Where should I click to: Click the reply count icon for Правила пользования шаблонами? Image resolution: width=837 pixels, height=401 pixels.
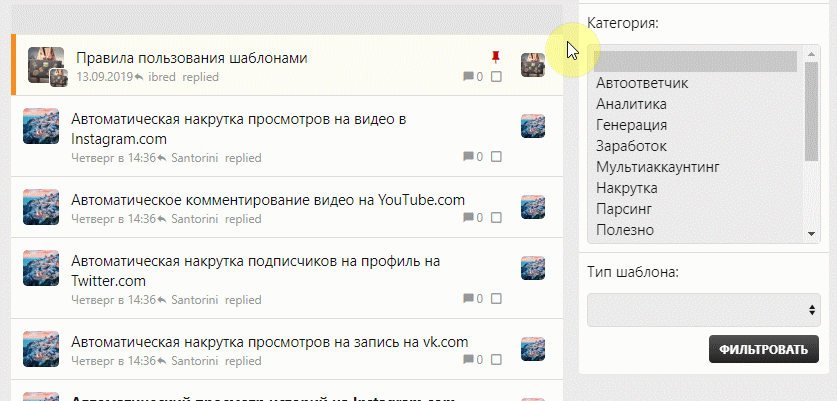[x=468, y=77]
